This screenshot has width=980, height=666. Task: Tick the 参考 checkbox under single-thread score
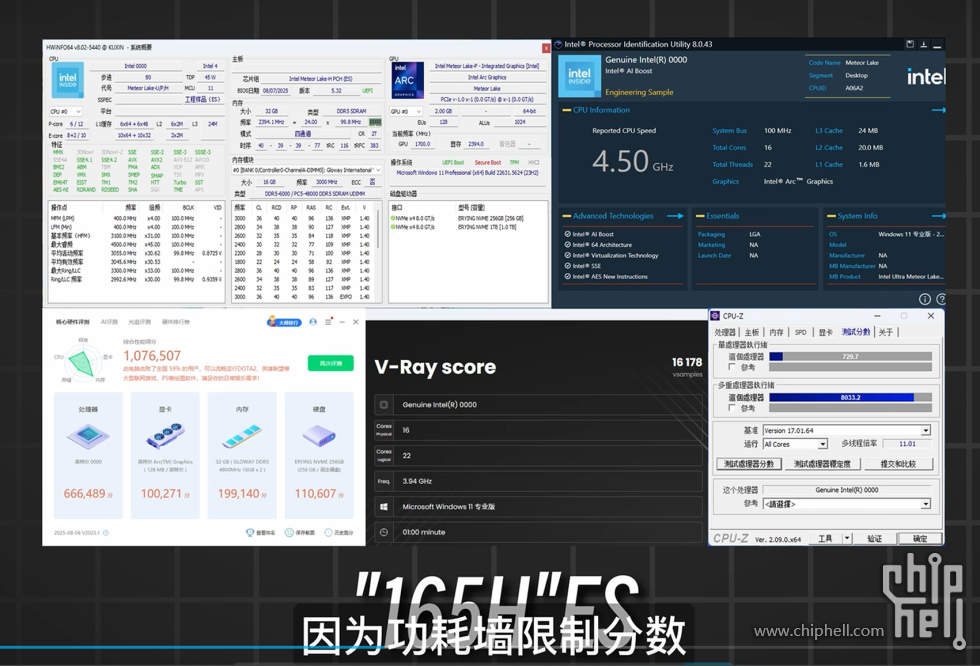pos(732,367)
